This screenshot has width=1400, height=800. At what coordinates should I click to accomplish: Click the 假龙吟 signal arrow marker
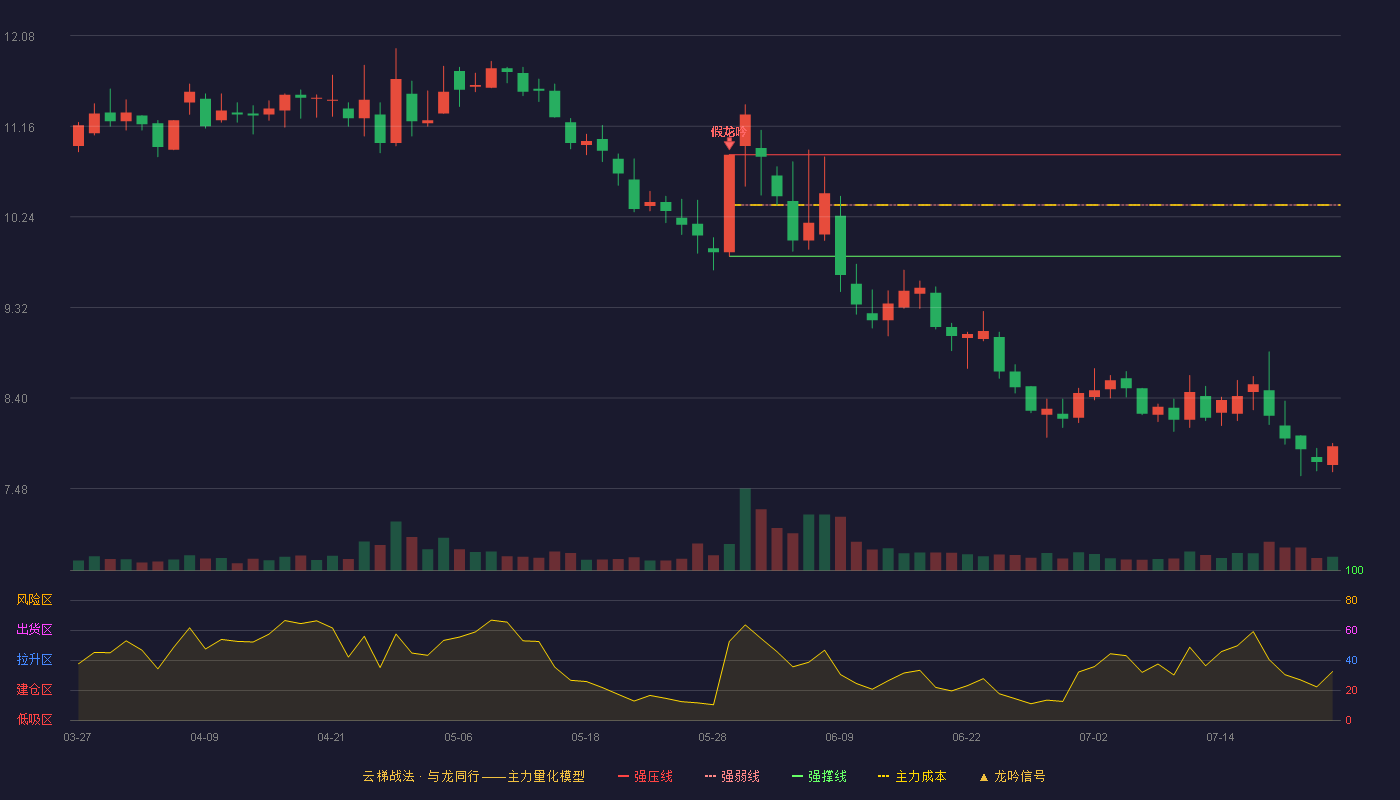(729, 145)
